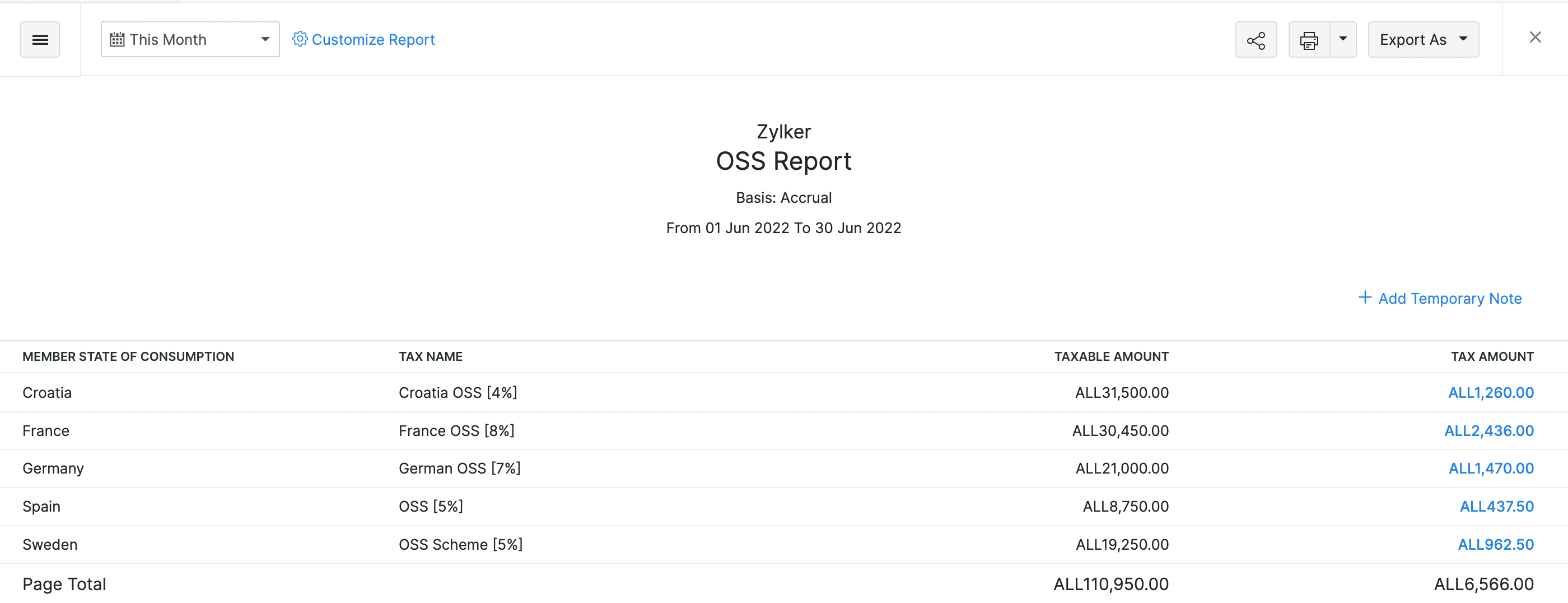Image resolution: width=1568 pixels, height=603 pixels.
Task: Click the Customize Report gear icon
Action: [300, 39]
